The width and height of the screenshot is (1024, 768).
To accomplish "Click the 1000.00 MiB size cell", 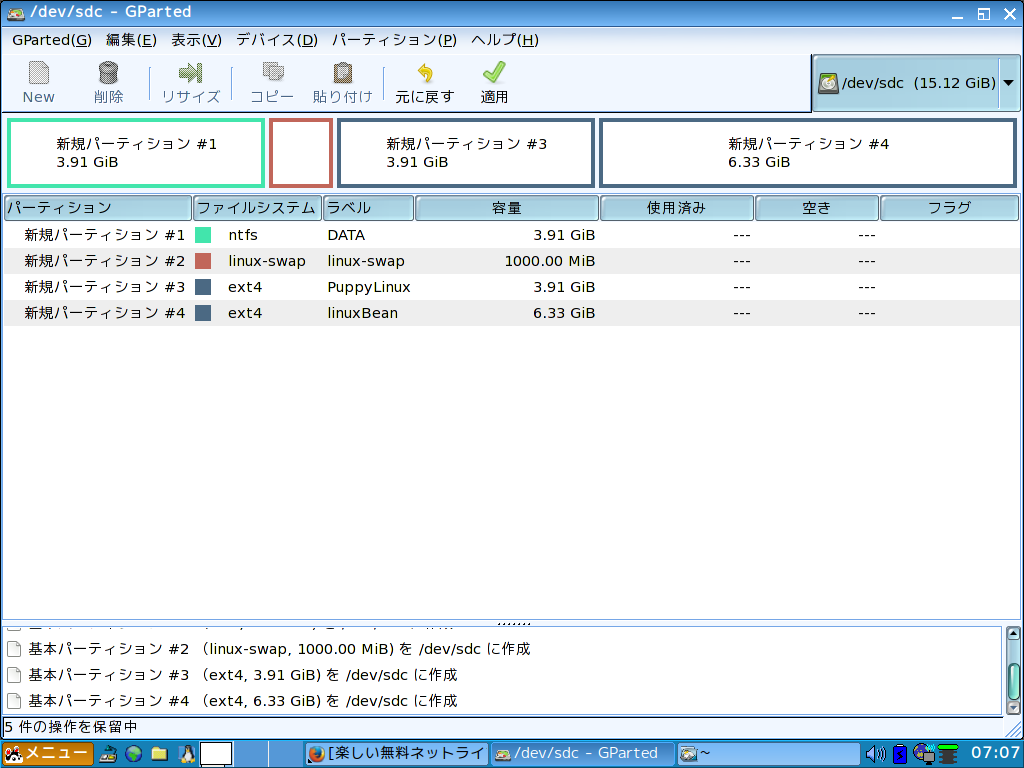I will point(549,261).
